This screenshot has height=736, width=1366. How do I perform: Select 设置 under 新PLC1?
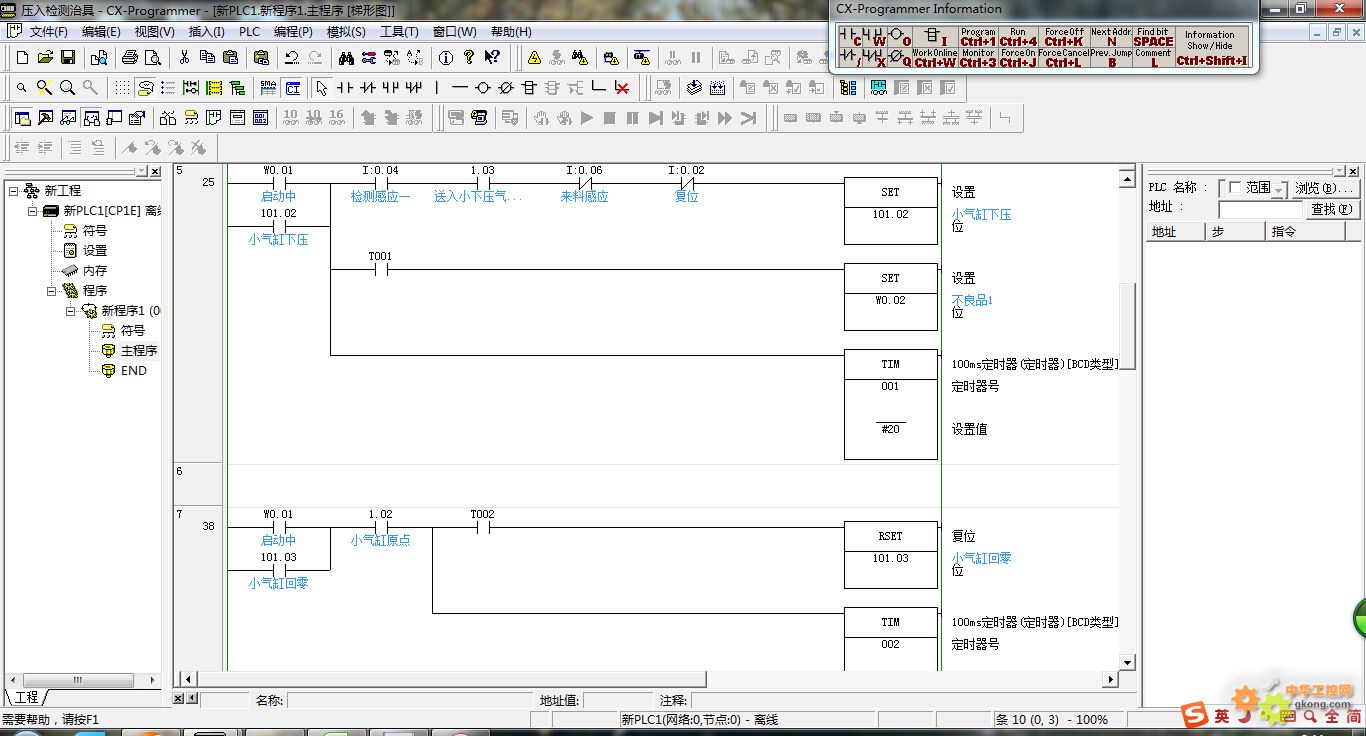pos(95,251)
